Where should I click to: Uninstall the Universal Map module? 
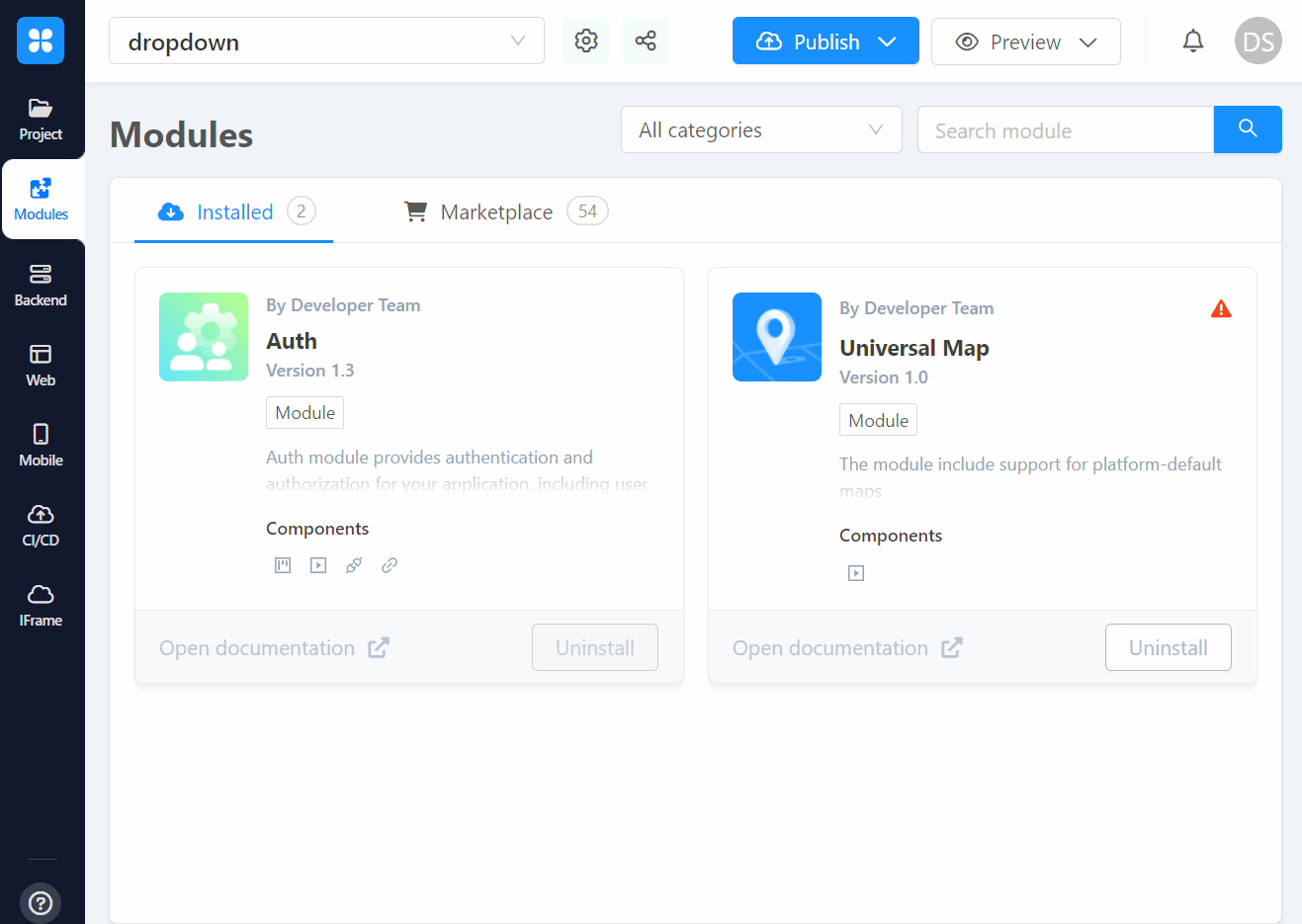1168,647
